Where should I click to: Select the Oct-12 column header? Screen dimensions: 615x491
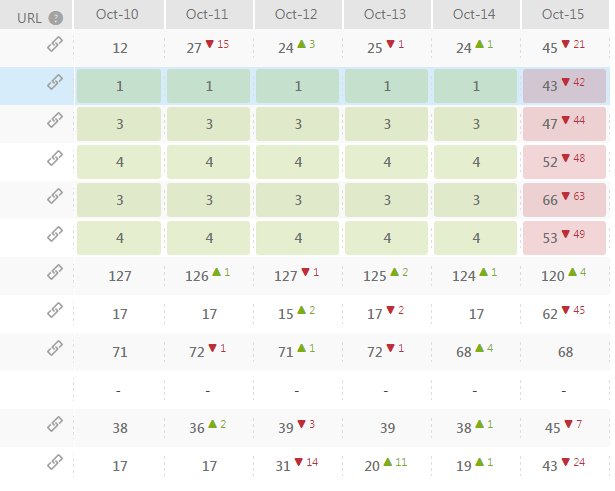[296, 15]
